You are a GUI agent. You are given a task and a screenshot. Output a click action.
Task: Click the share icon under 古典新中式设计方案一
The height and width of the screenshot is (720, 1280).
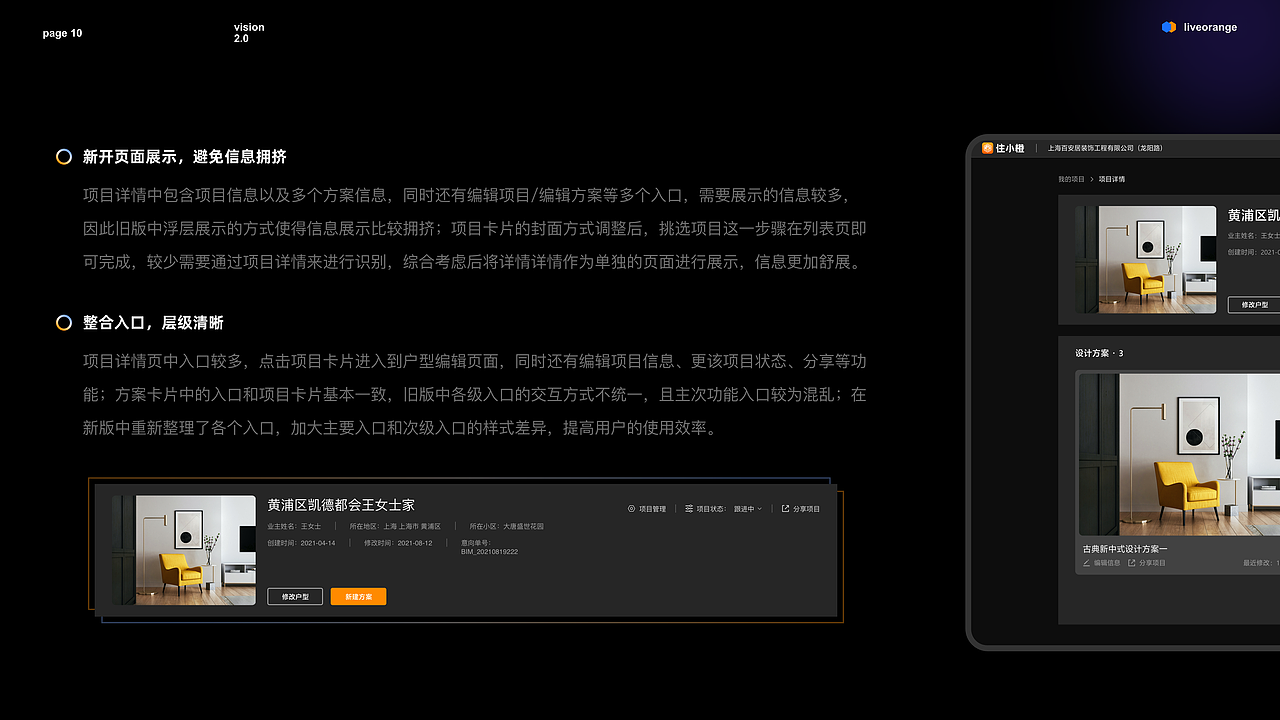click(x=1132, y=562)
